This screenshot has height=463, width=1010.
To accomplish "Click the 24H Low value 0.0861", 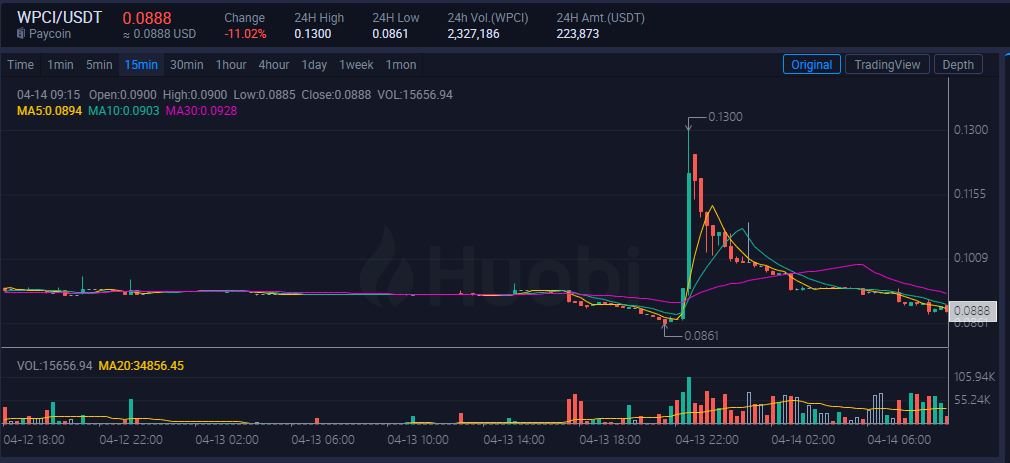I will tap(390, 33).
